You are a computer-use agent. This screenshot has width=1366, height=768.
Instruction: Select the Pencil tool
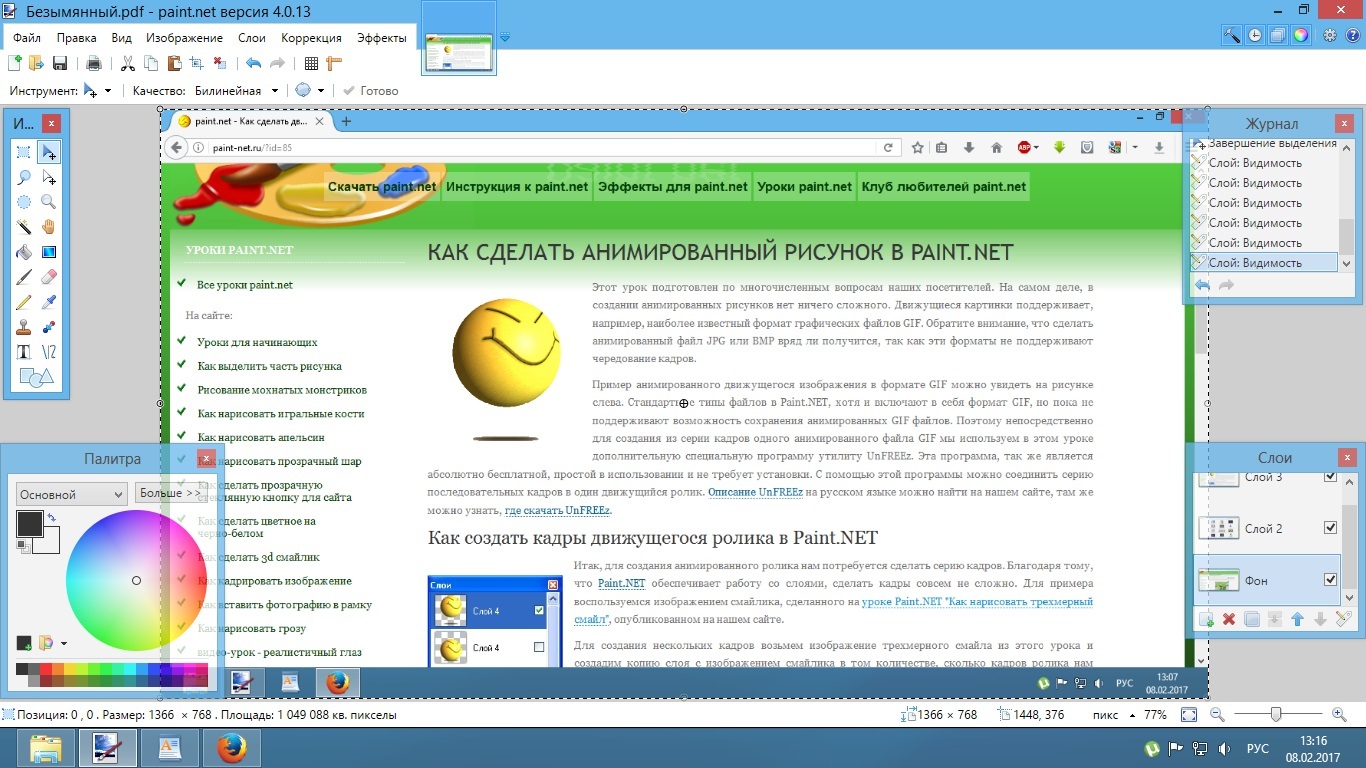24,302
